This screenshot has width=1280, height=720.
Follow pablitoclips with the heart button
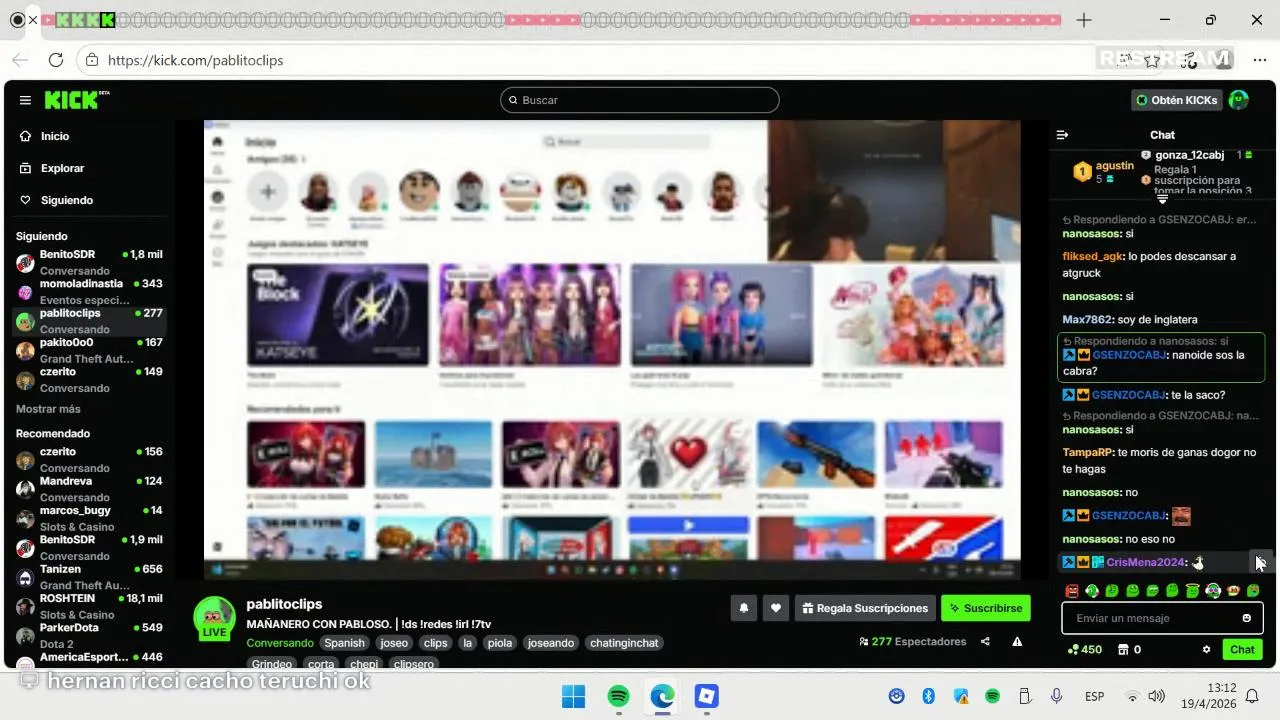775,608
